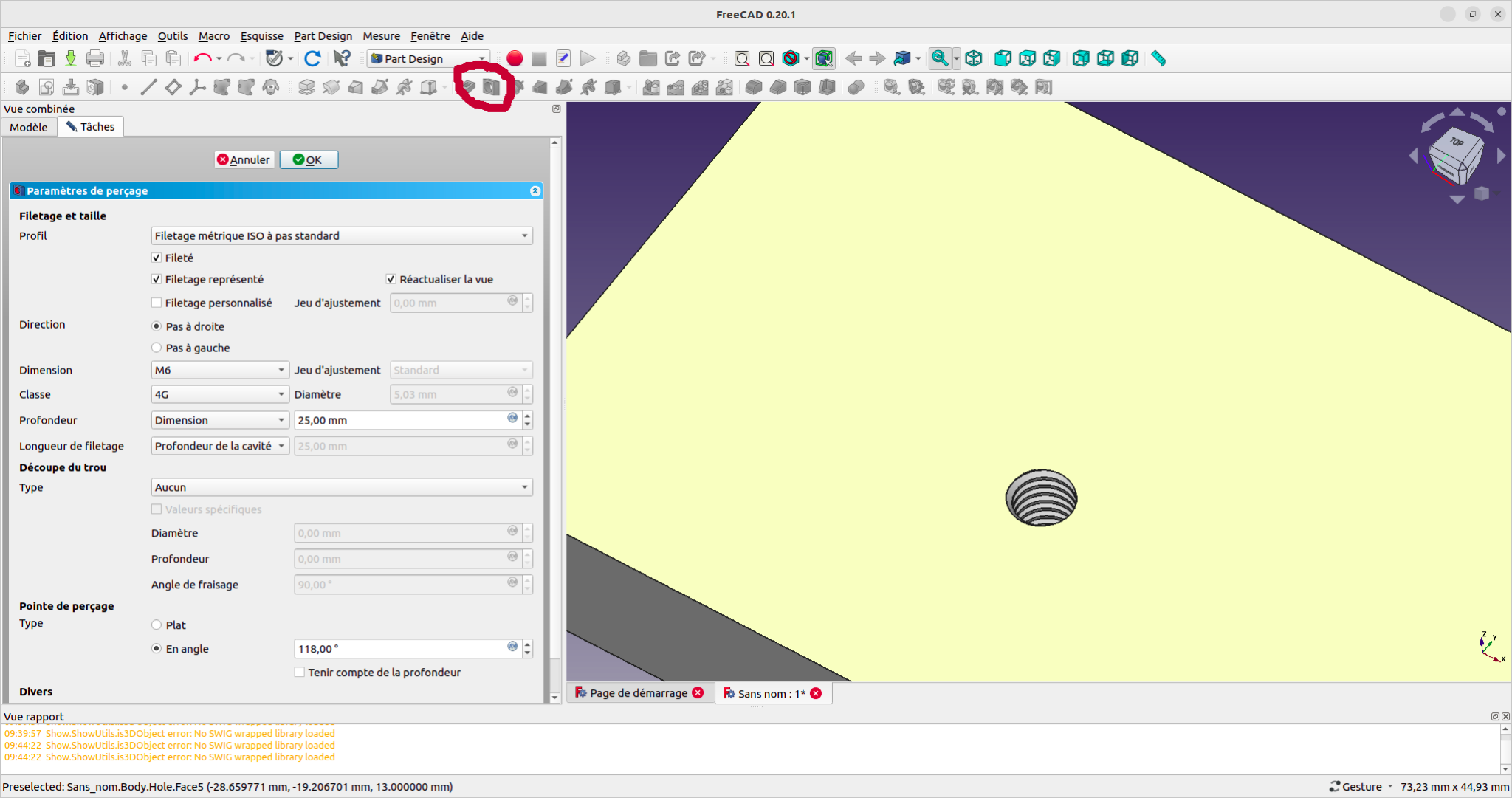Click the Refresh recompute icon
Screen dimensions: 1512x798
coord(312,58)
